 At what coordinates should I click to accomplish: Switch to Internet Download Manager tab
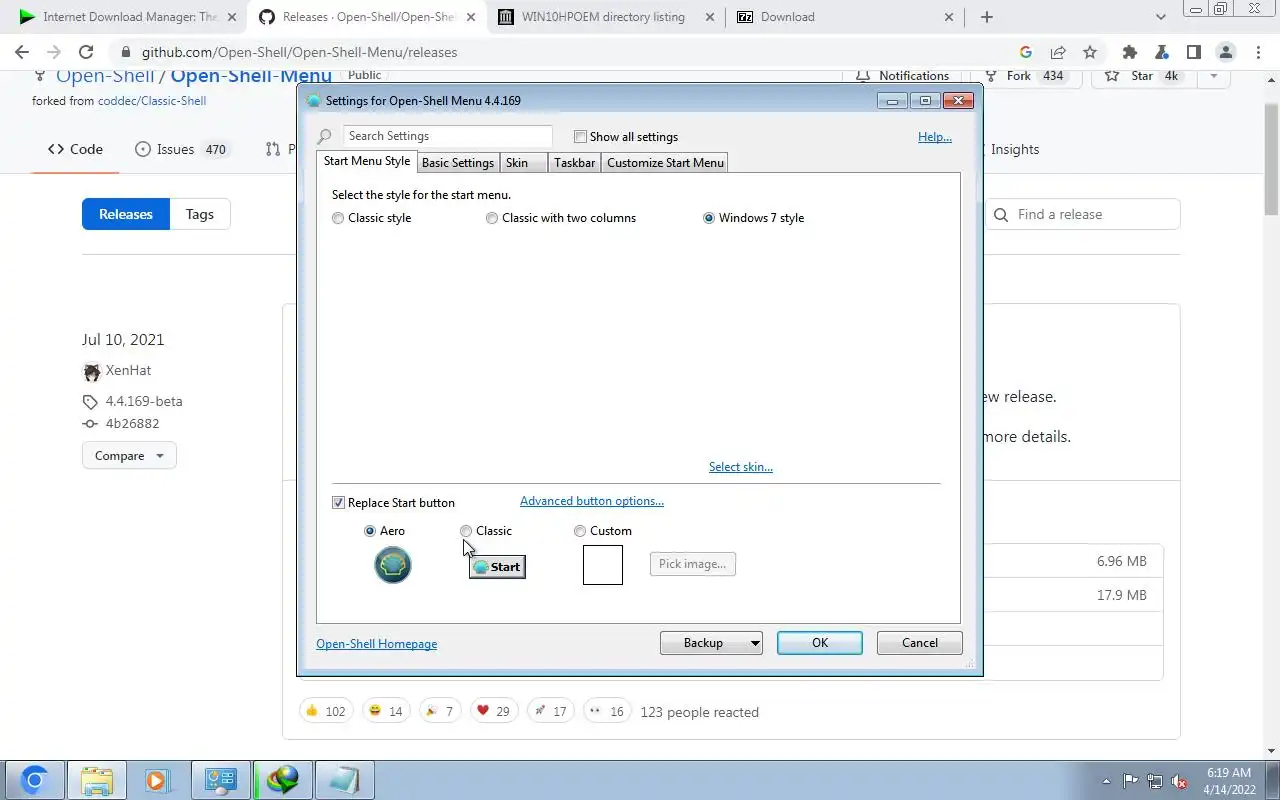127,17
